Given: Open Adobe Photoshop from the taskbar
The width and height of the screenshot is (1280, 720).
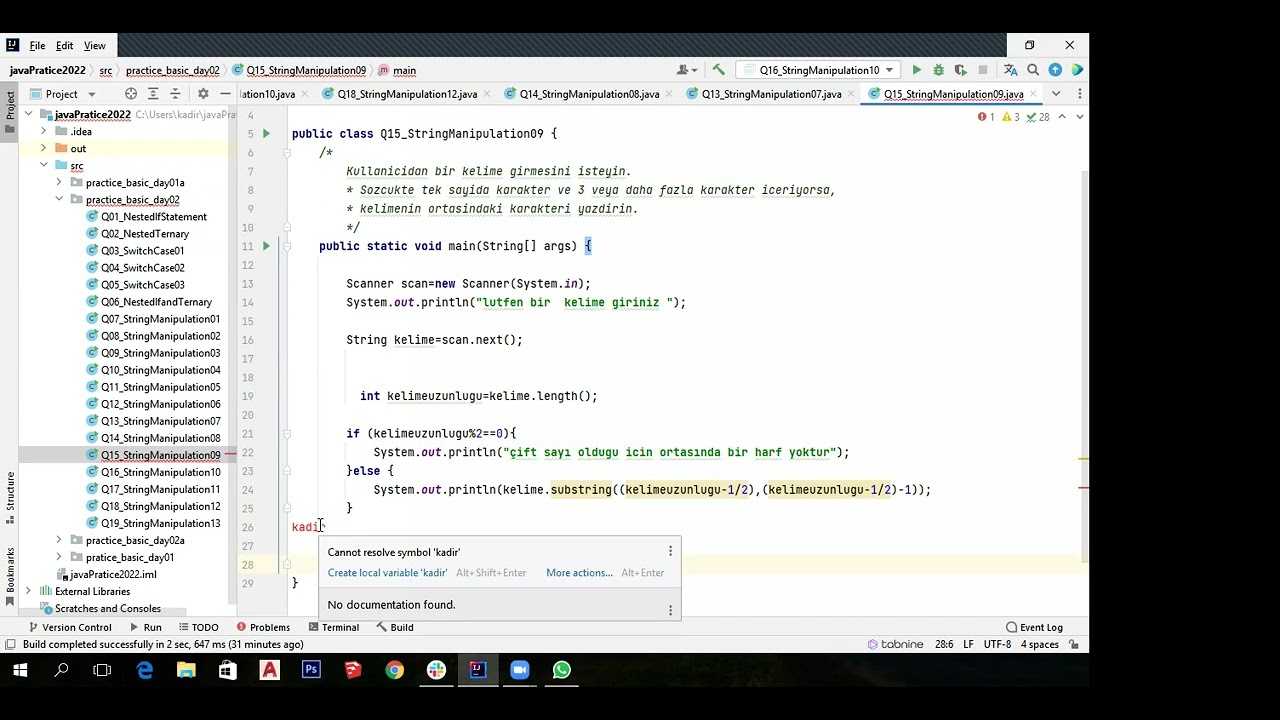Looking at the screenshot, I should click(x=311, y=670).
